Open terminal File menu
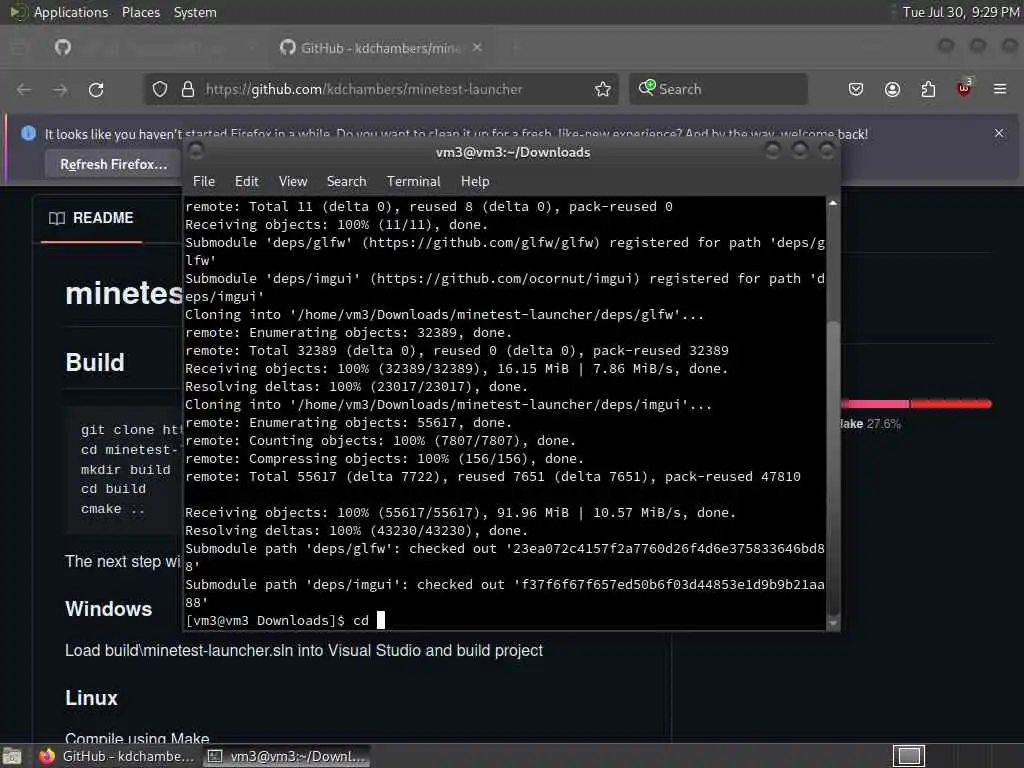This screenshot has height=768, width=1024. pyautogui.click(x=204, y=182)
